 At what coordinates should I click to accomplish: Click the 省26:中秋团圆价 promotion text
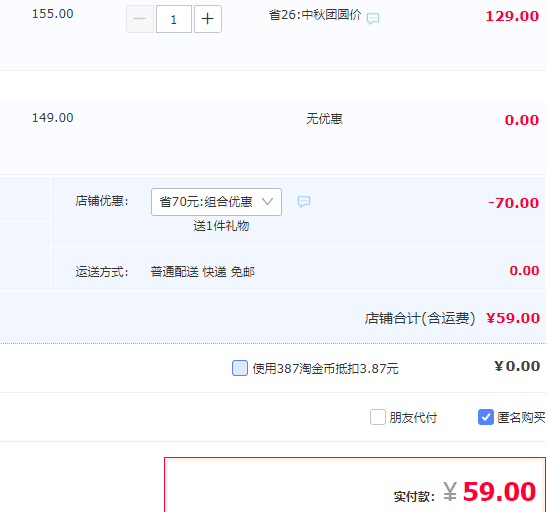point(315,15)
